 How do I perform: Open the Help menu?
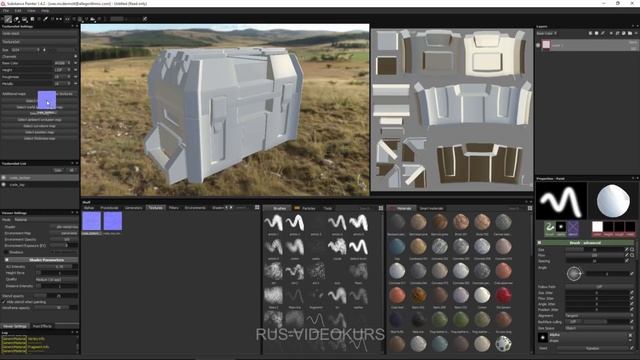pos(45,11)
